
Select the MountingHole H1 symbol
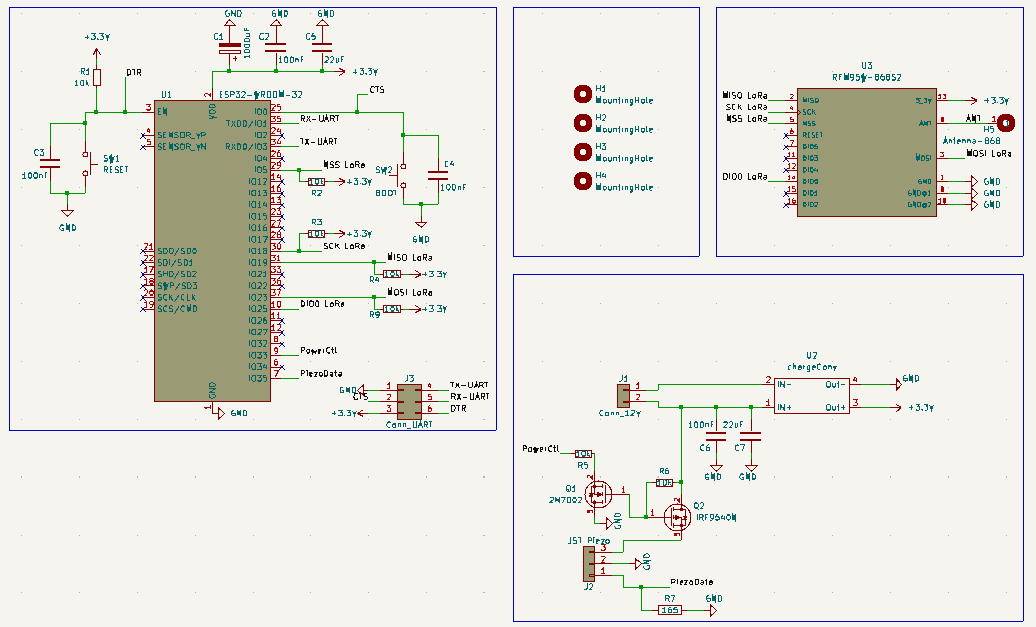tap(582, 95)
